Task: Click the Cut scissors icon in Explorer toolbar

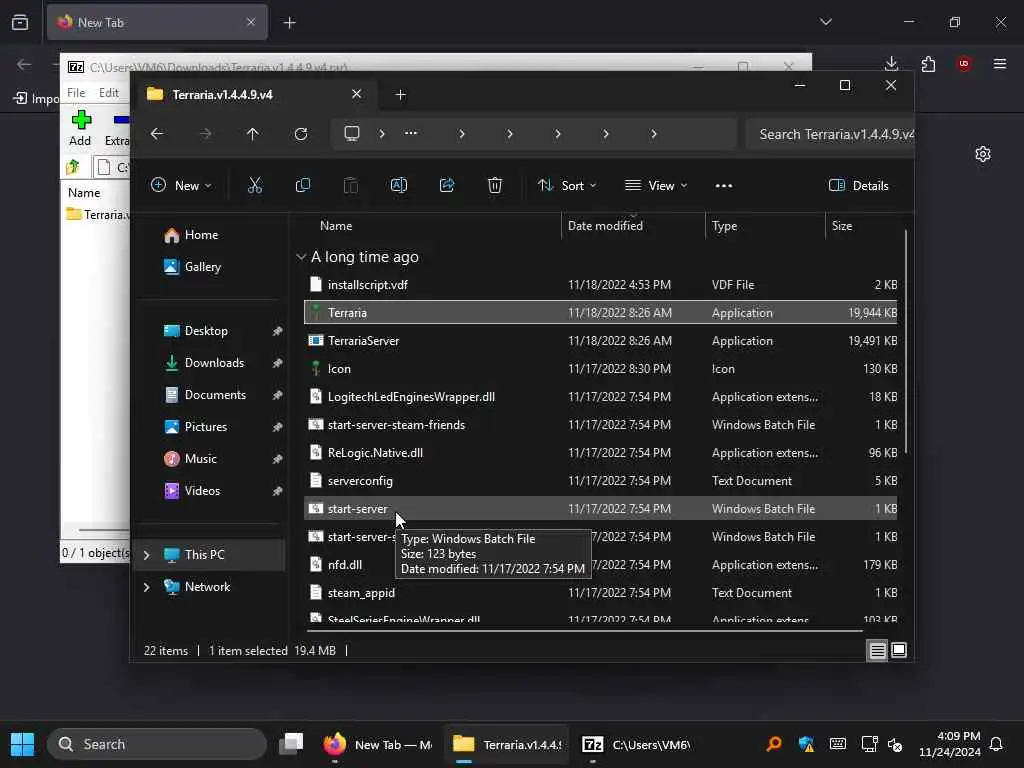Action: tap(255, 185)
